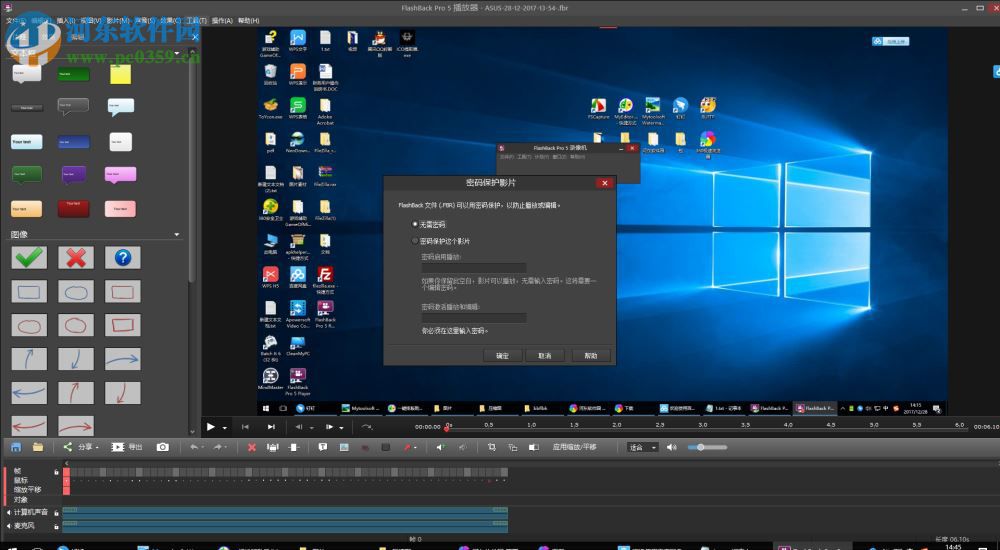Click the speaker volume icon
The height and width of the screenshot is (550, 1000).
click(x=672, y=447)
